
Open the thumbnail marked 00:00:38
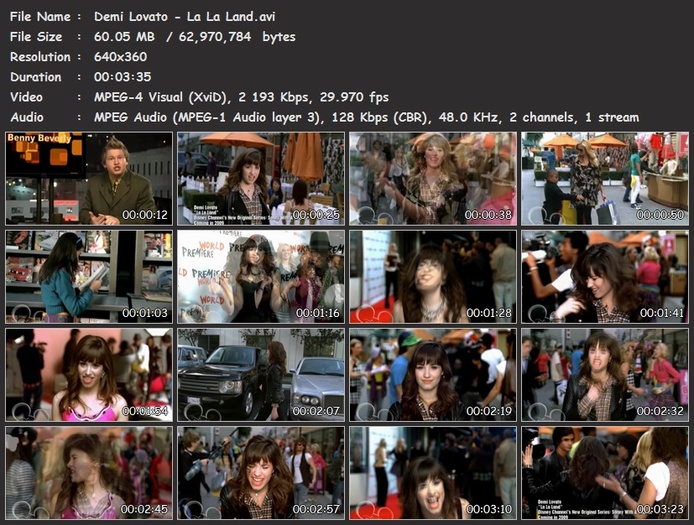click(x=432, y=178)
